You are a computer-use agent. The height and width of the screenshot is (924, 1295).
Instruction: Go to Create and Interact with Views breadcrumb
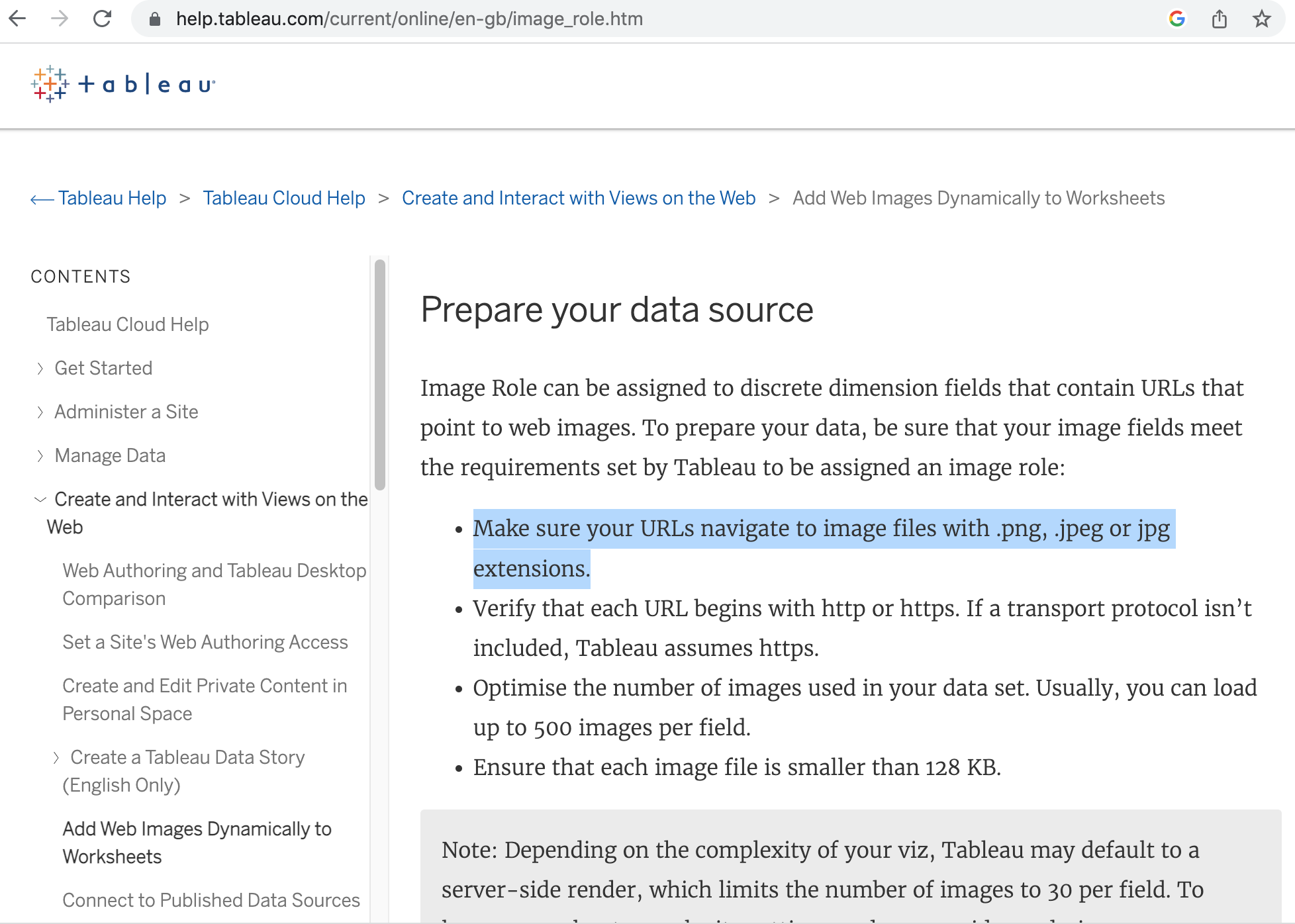(x=578, y=198)
